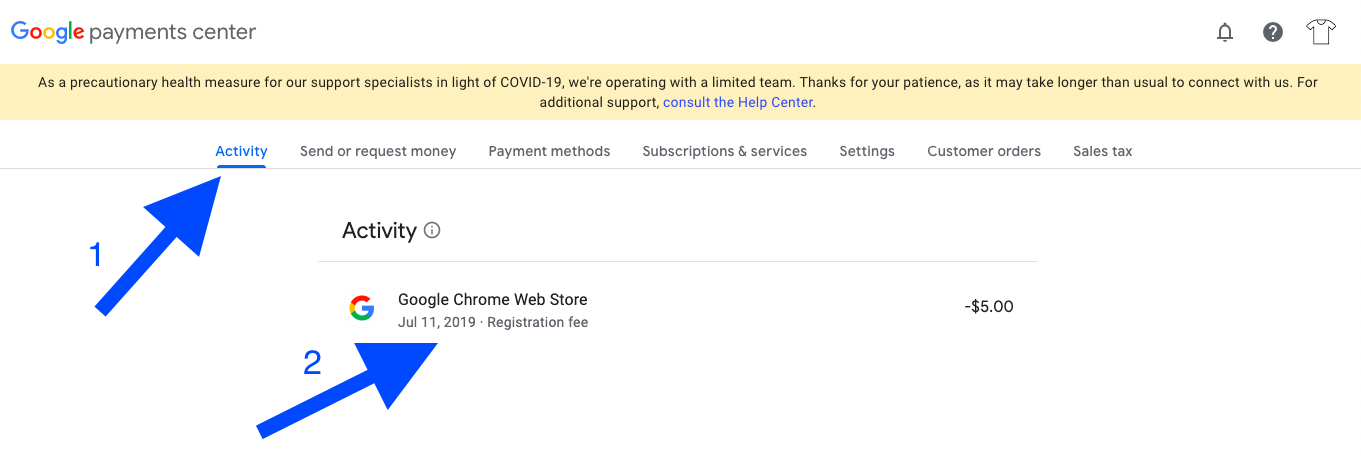Screen dimensions: 1361x463
Task: Switch to the Activity tab
Action: tap(241, 152)
